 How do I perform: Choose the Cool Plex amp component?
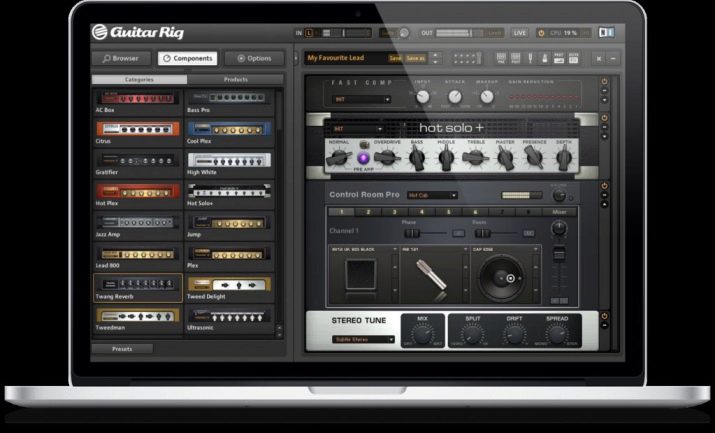229,133
